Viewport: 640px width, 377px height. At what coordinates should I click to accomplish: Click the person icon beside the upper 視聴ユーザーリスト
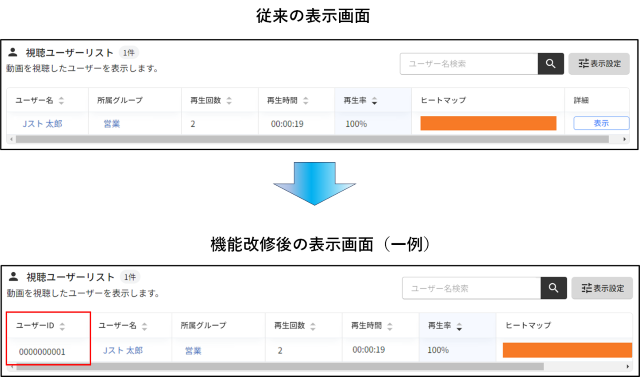point(13,52)
